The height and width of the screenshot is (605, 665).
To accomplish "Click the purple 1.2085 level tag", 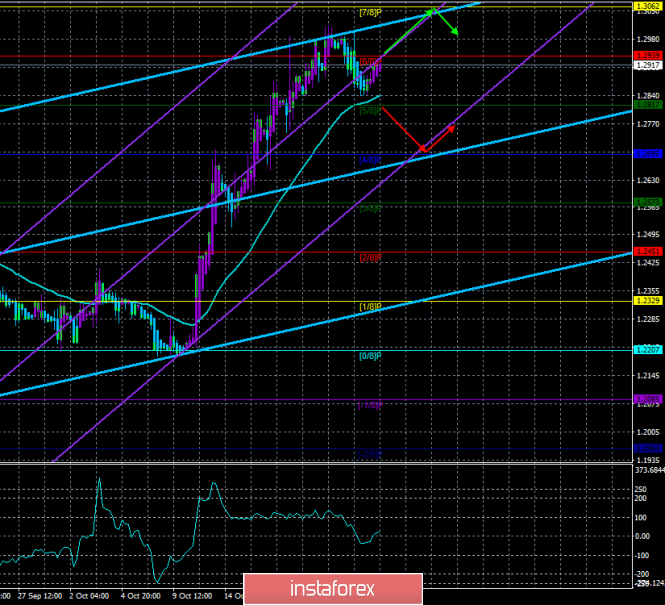I will click(x=647, y=399).
